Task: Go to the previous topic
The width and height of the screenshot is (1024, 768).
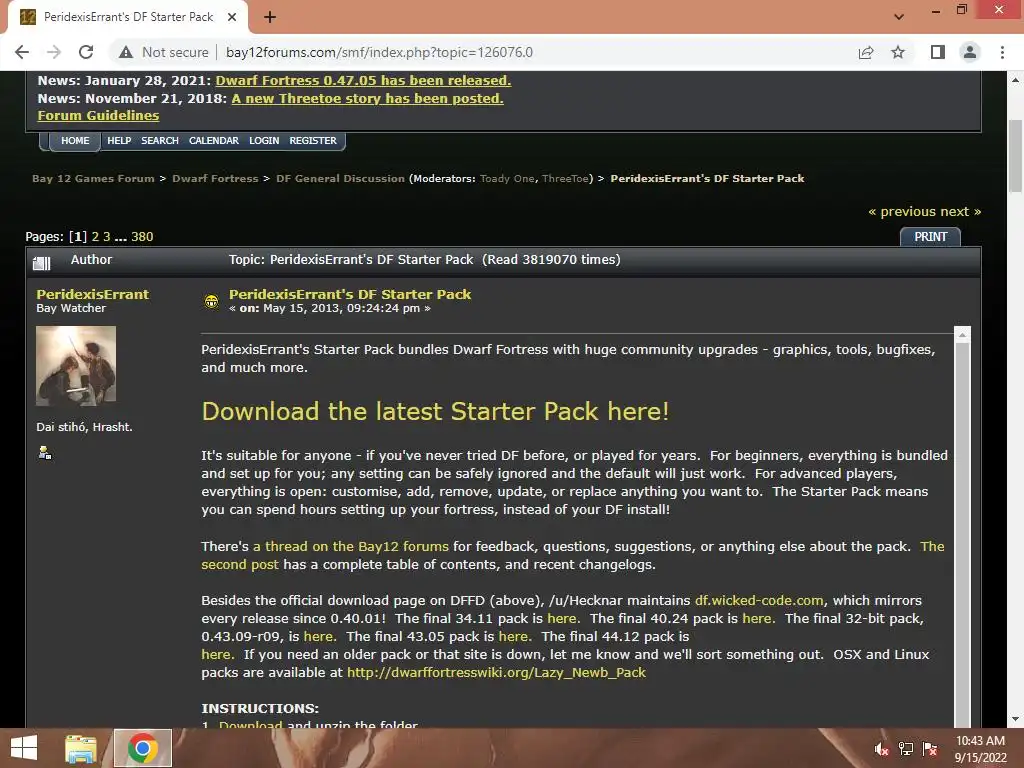Action: (x=901, y=212)
